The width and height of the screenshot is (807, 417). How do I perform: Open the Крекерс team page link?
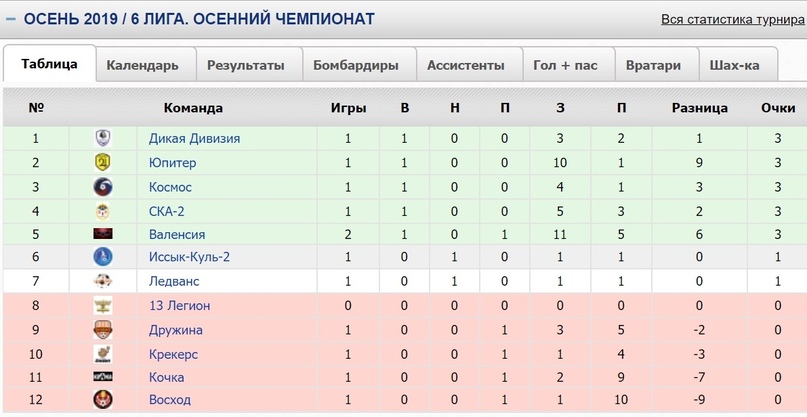pos(173,354)
